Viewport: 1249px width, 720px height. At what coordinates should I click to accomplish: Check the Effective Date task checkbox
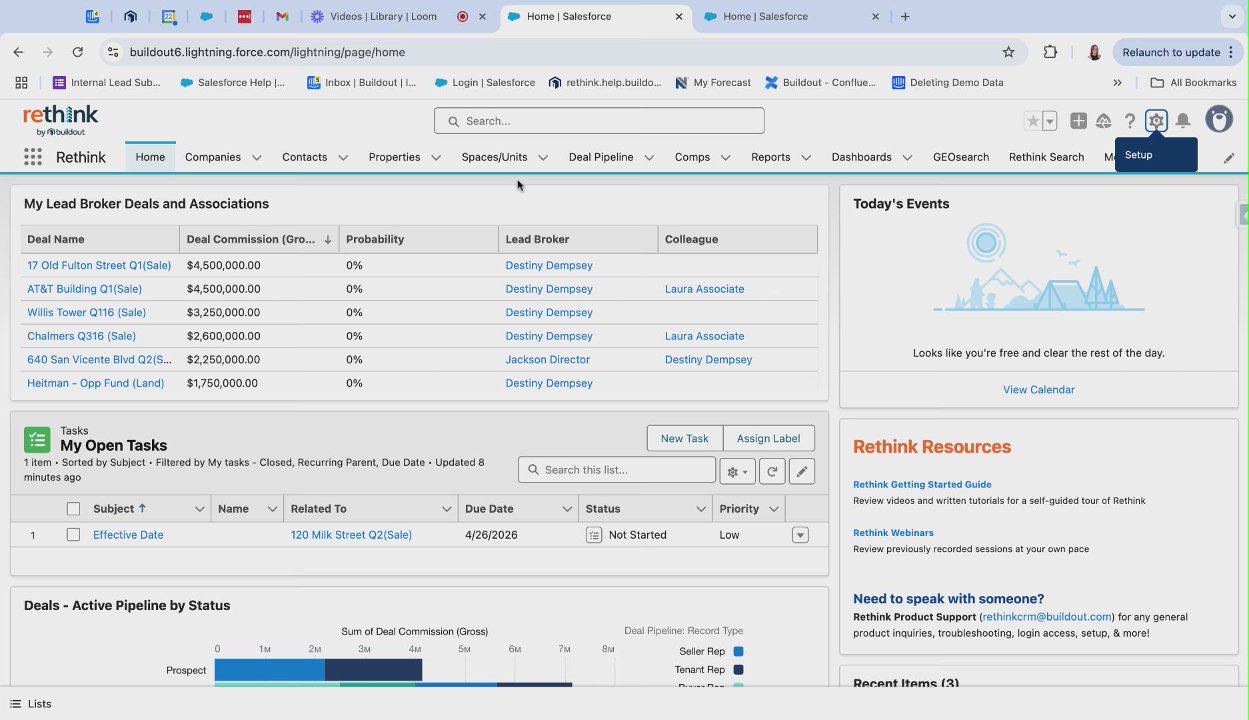click(x=73, y=535)
